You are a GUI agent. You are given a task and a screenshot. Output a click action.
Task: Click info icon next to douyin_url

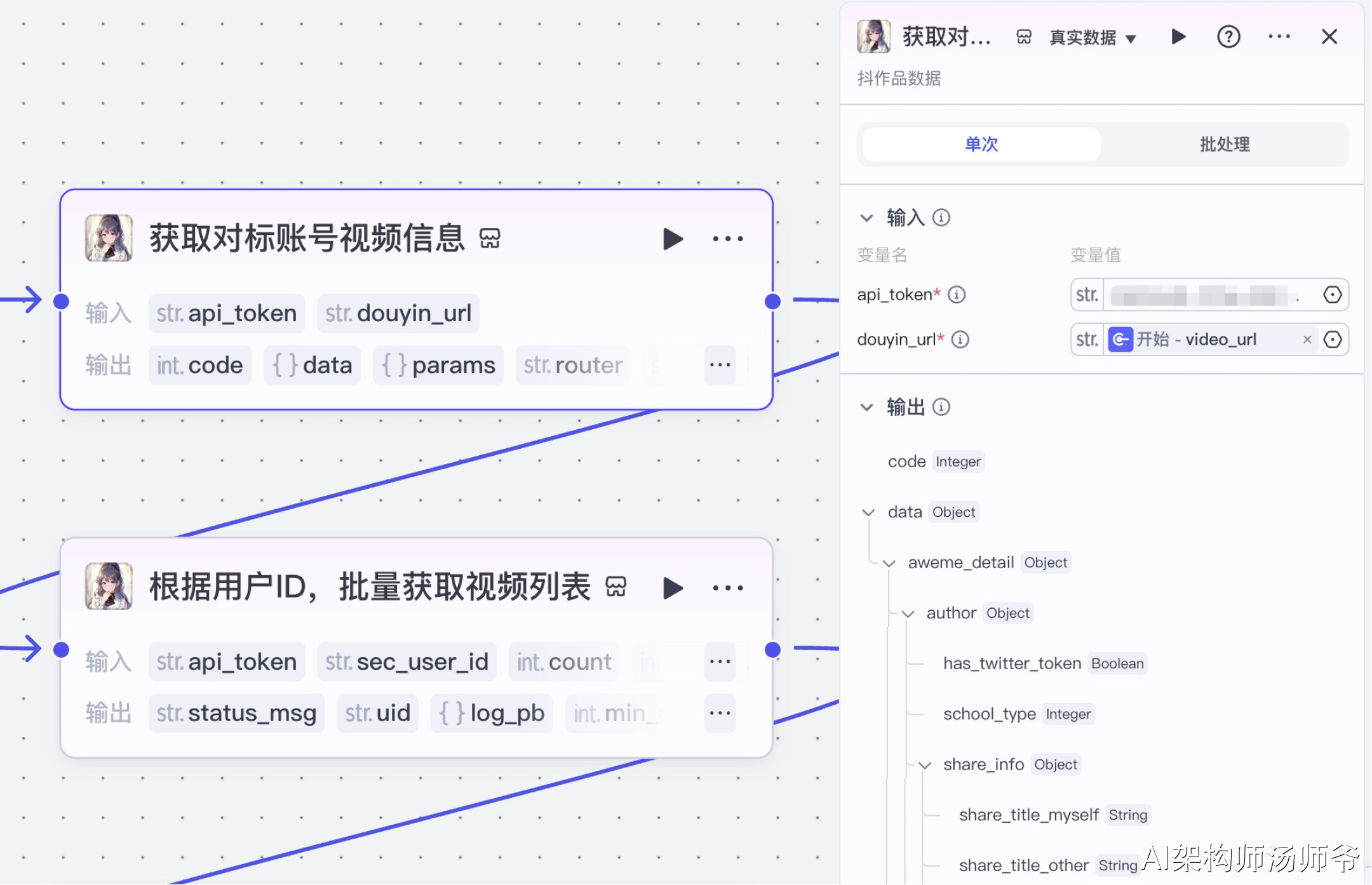click(x=960, y=340)
